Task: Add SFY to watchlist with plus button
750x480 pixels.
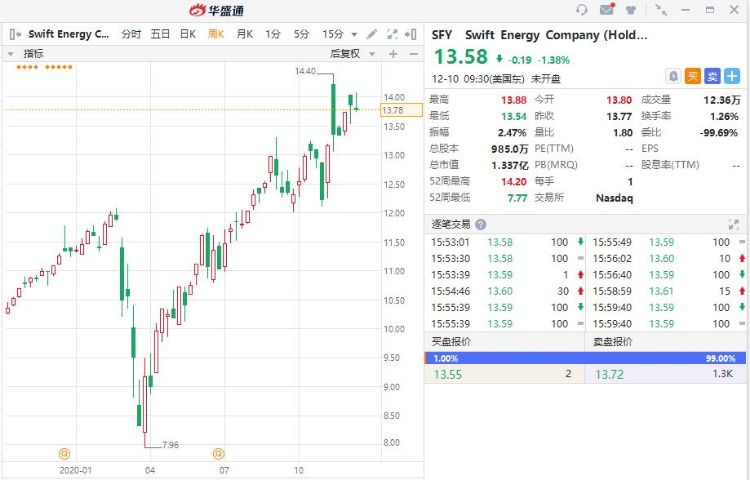Action: coord(732,76)
